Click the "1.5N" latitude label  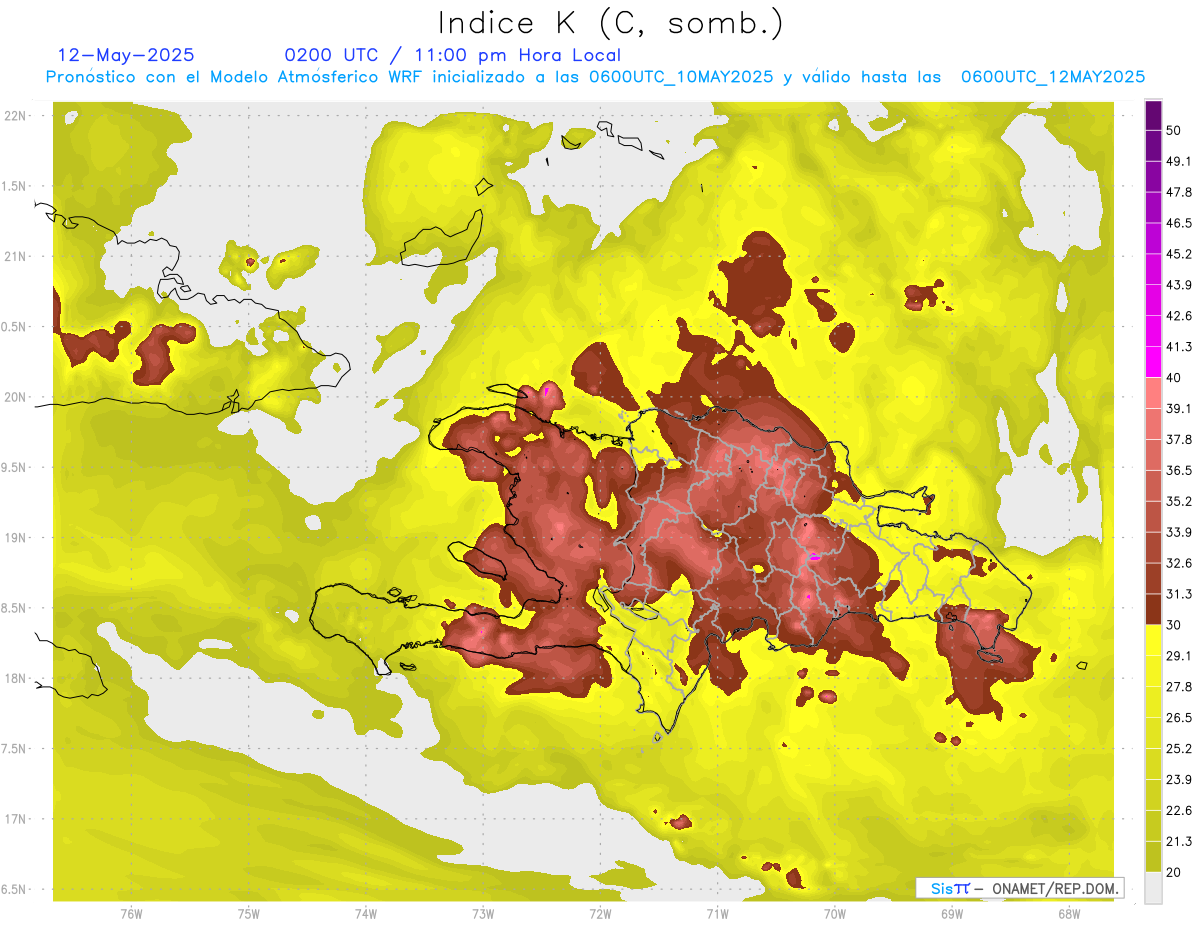pos(15,186)
